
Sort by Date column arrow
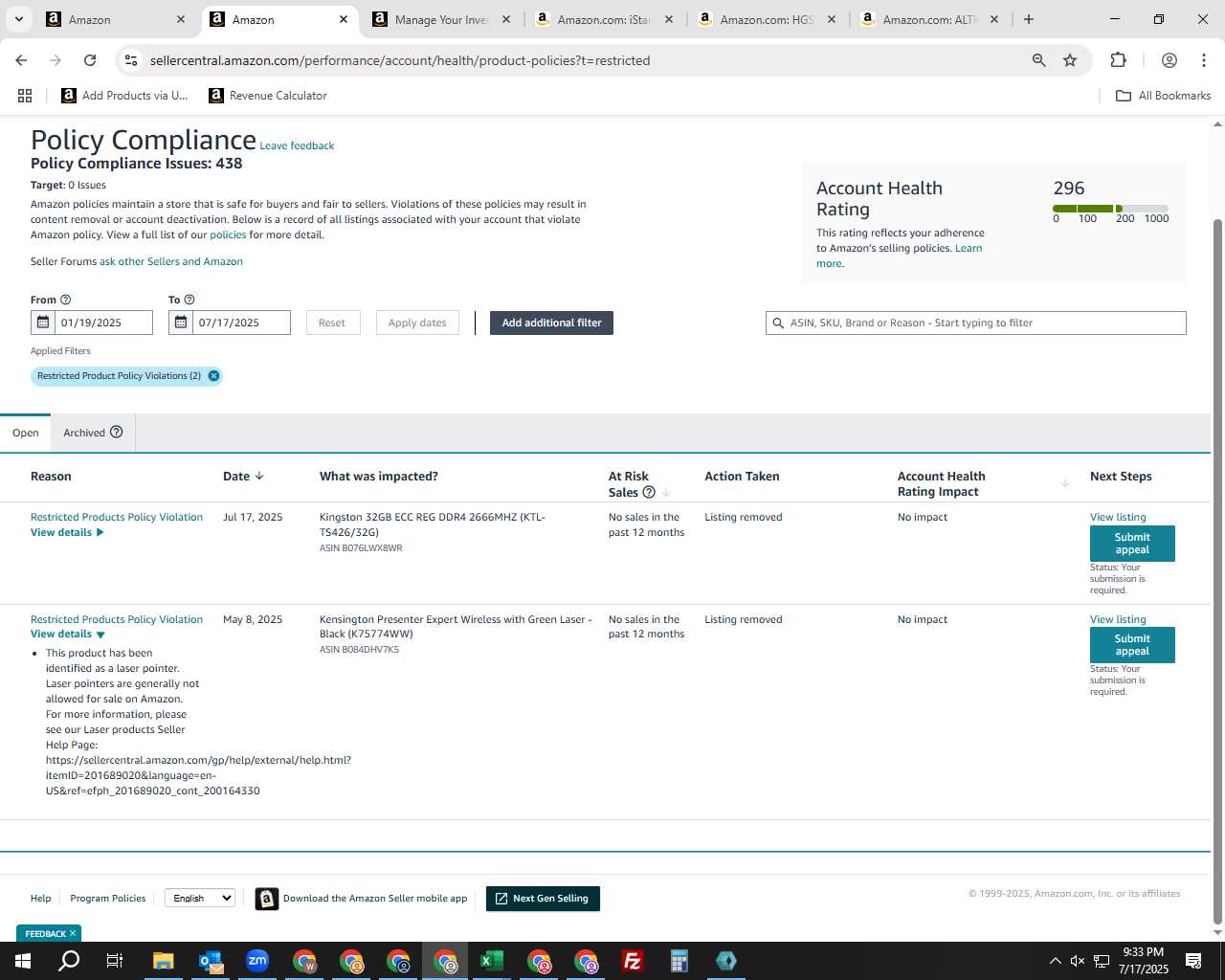pos(259,476)
